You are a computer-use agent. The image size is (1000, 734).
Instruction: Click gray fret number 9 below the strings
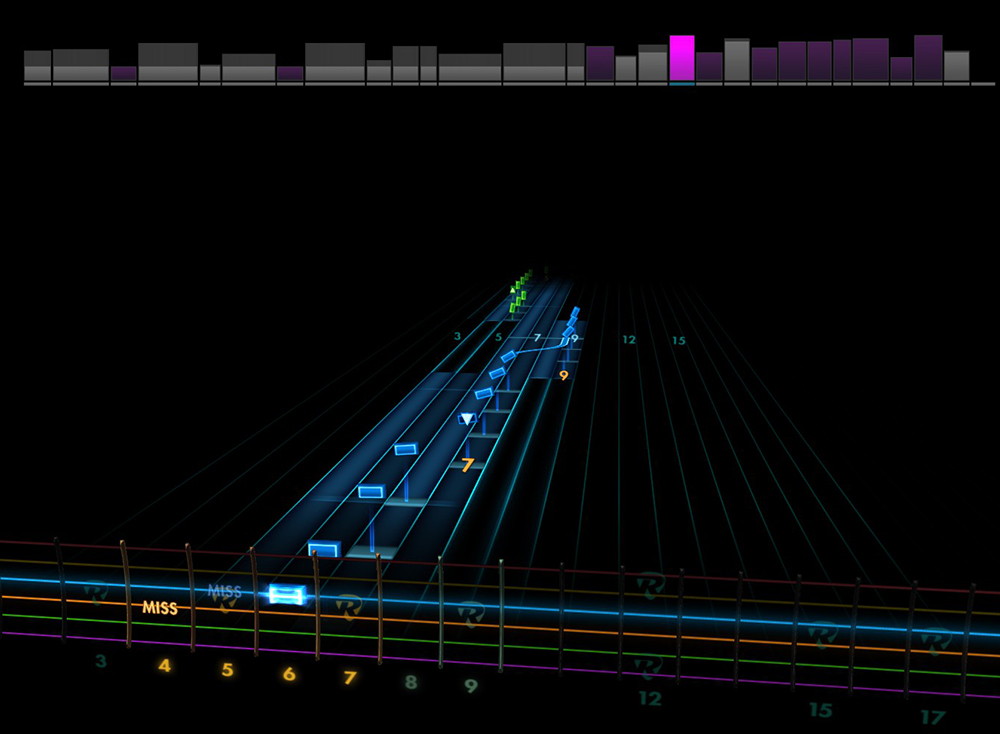coord(471,686)
